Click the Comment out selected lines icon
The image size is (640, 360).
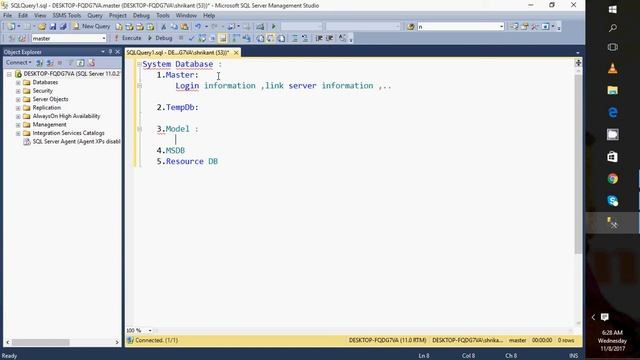[294, 38]
